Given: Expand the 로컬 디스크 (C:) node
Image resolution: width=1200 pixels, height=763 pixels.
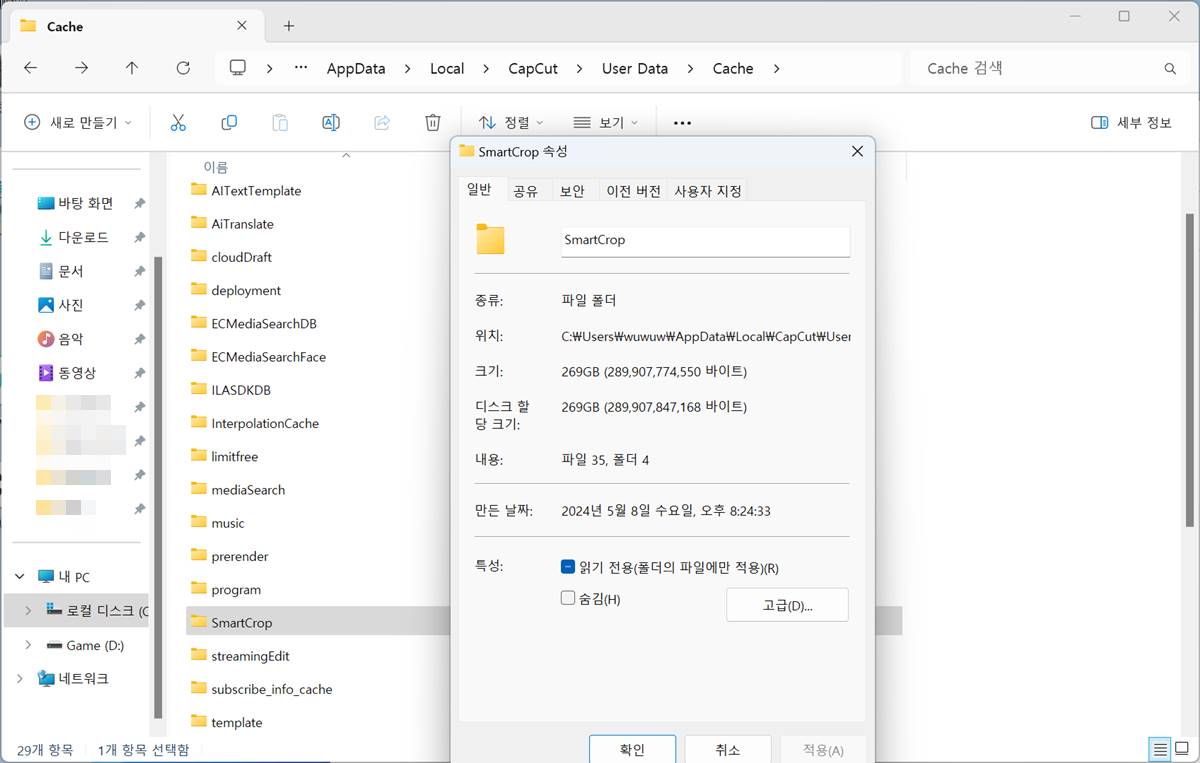Looking at the screenshot, I should click(x=27, y=611).
